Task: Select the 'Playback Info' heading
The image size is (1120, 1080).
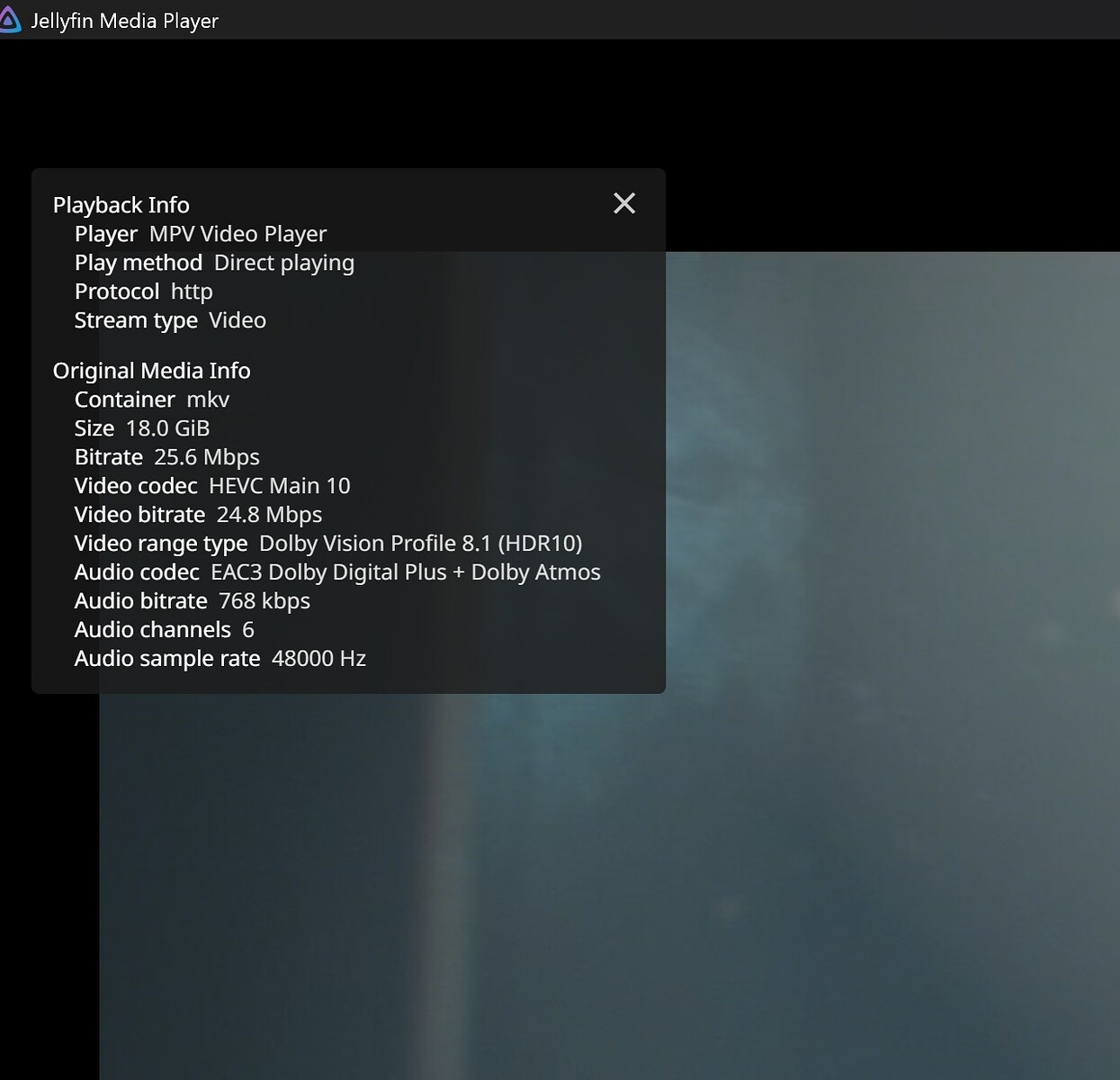Action: click(x=121, y=205)
